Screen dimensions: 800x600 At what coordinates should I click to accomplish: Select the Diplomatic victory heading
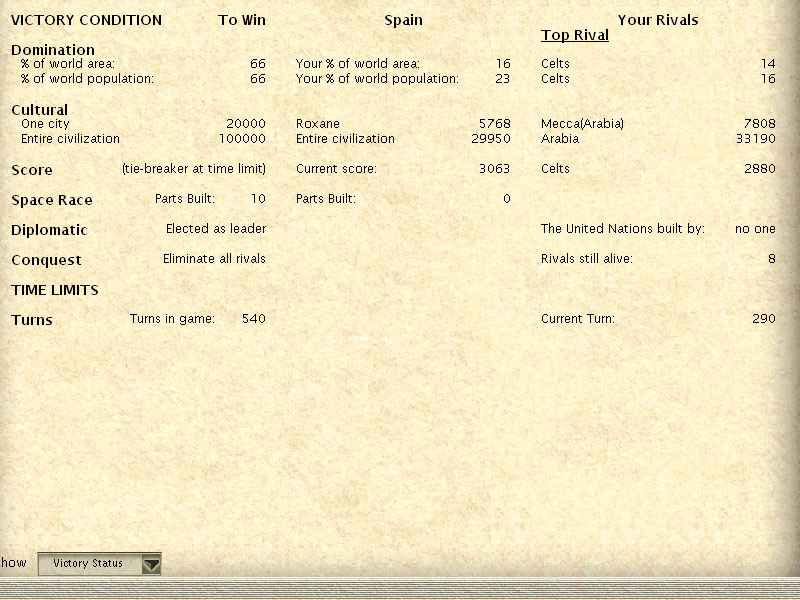click(49, 230)
